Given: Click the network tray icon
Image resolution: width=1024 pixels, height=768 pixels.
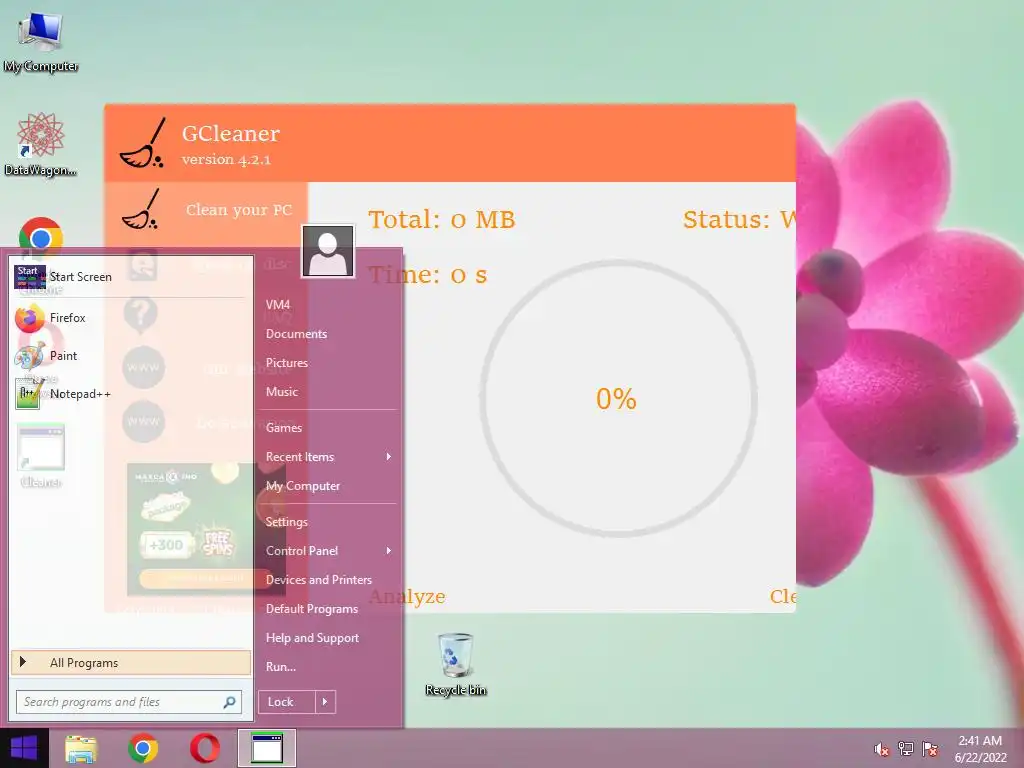Looking at the screenshot, I should coord(906,749).
